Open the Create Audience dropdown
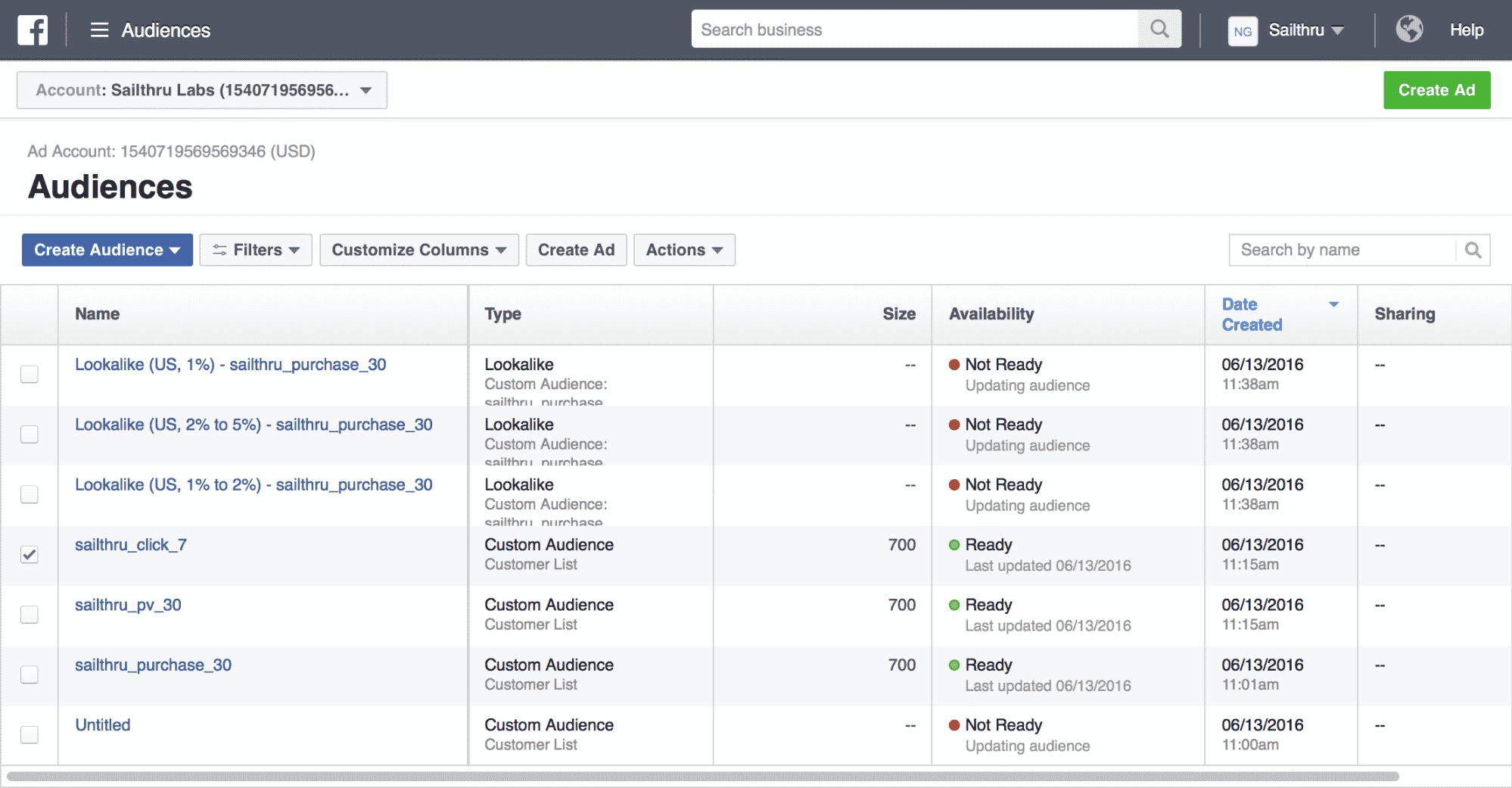This screenshot has width=1512, height=788. pyautogui.click(x=107, y=251)
